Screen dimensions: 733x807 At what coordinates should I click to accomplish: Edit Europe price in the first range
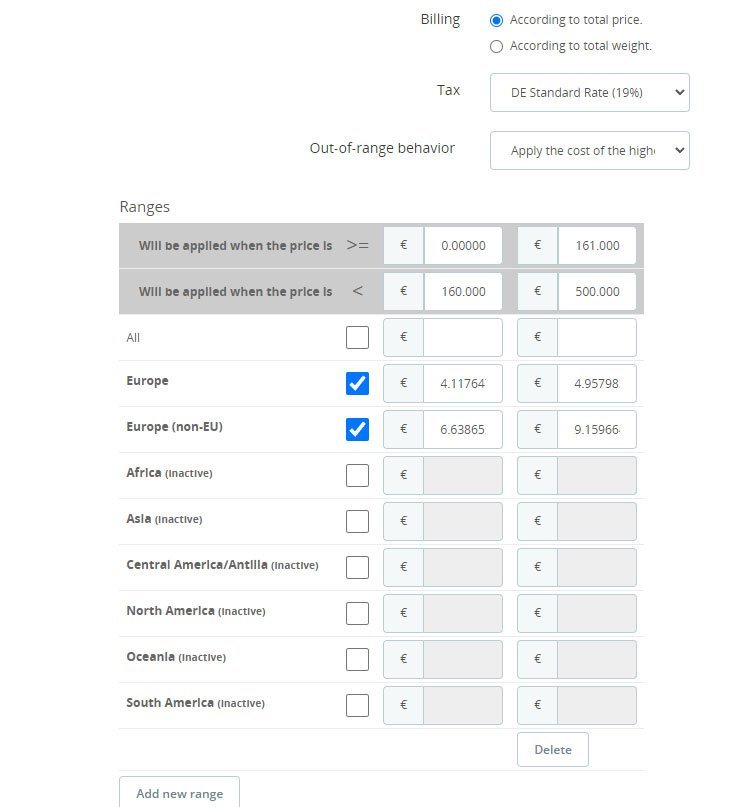[x=462, y=383]
